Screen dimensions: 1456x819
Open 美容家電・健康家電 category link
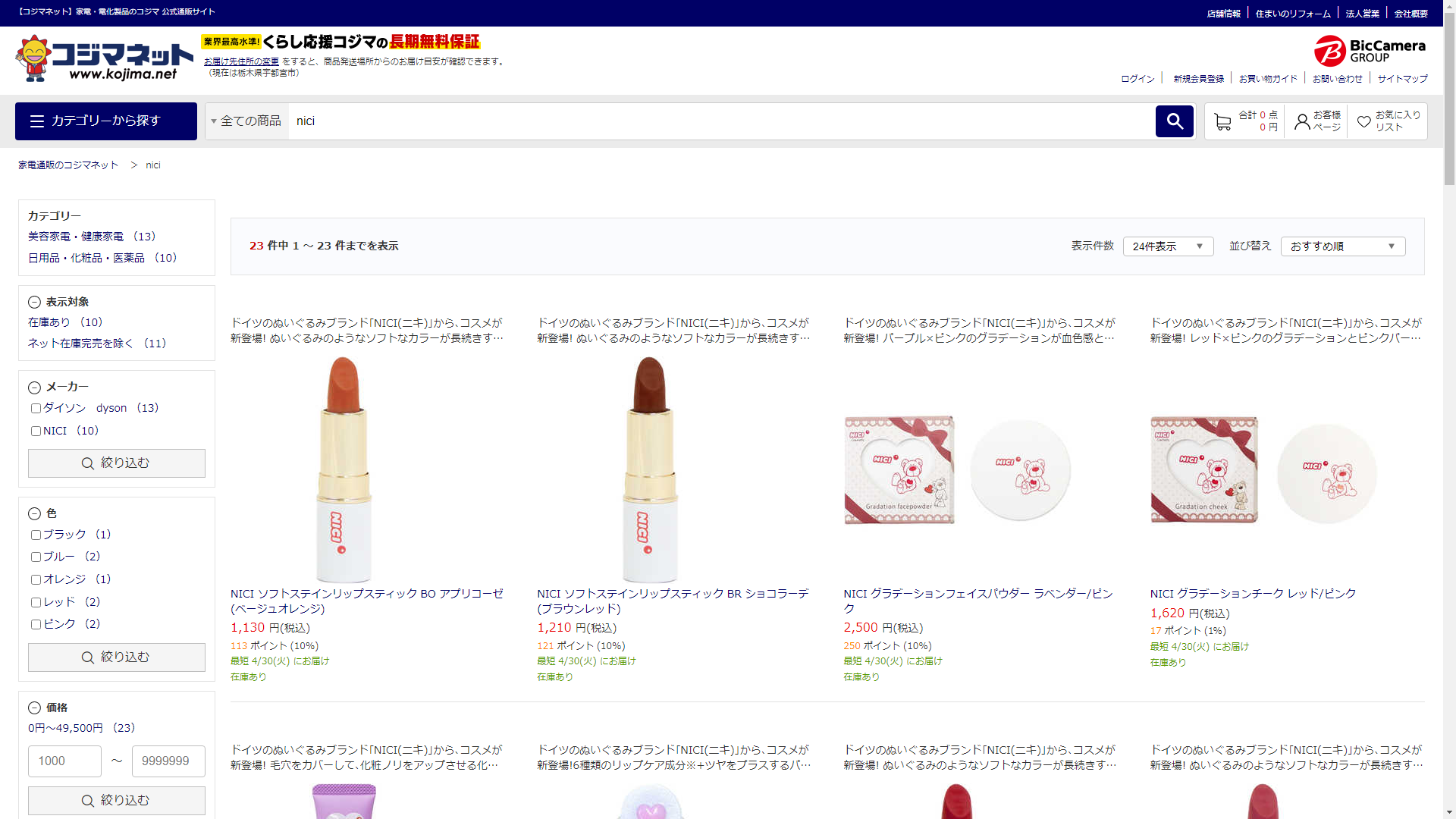point(76,237)
